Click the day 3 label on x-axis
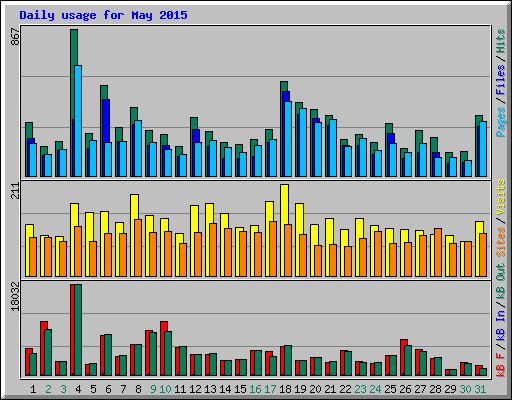512x400 pixels. pos(63,389)
